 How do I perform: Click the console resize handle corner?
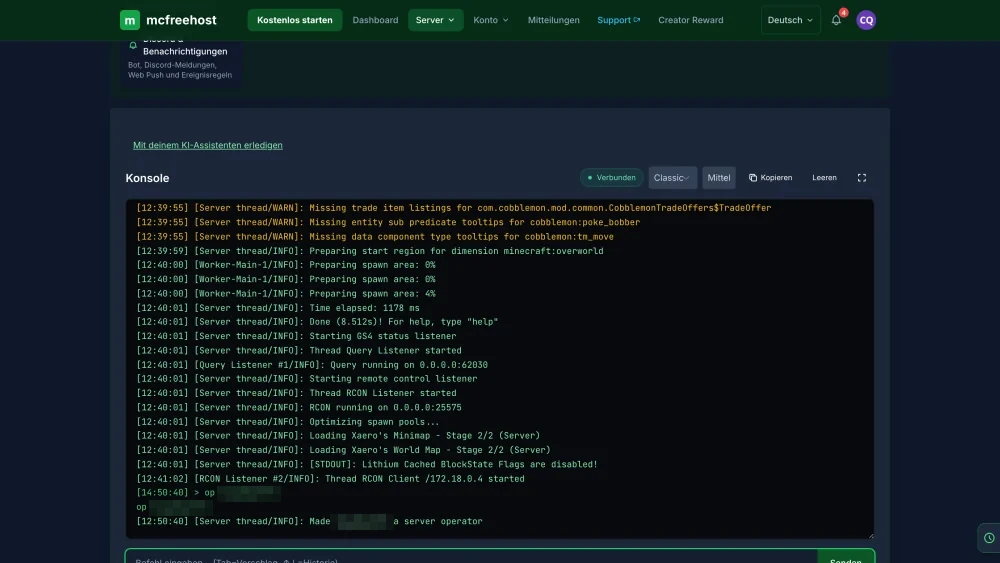(x=871, y=536)
